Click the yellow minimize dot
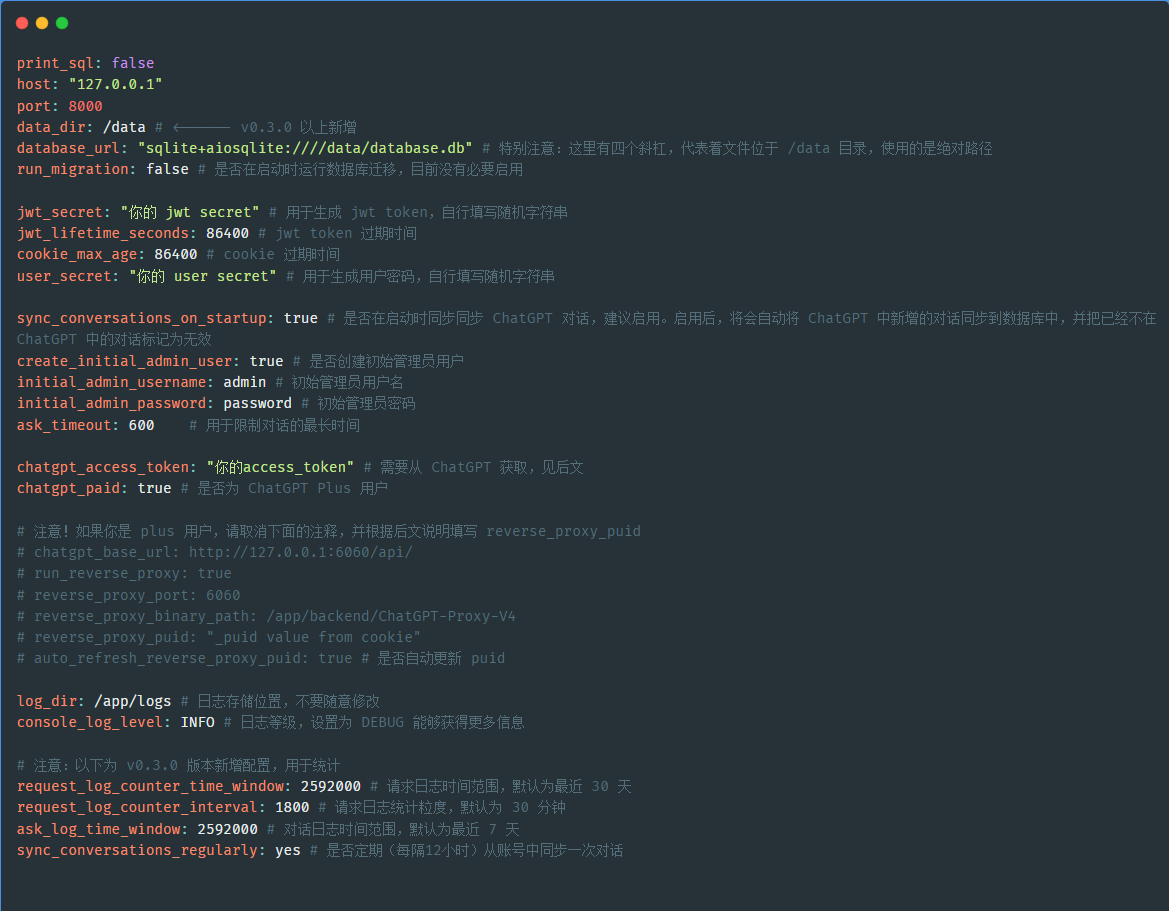 coord(42,23)
